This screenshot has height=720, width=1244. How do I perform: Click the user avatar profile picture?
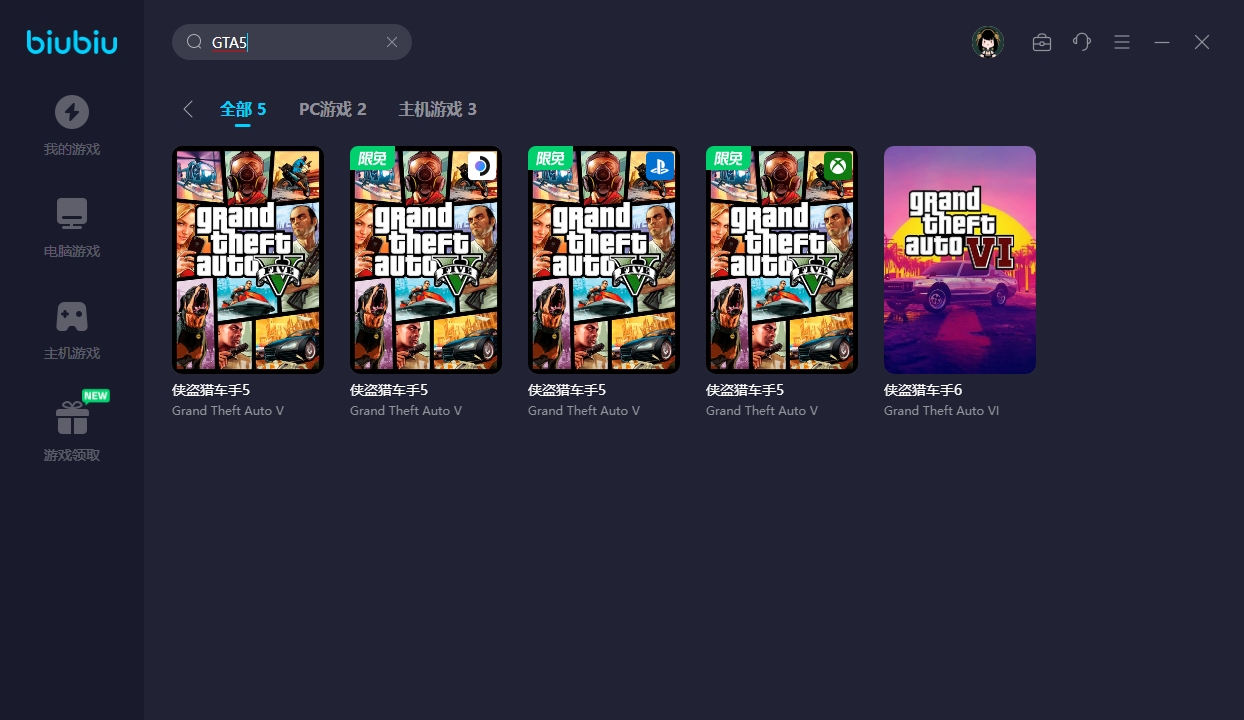coord(988,42)
